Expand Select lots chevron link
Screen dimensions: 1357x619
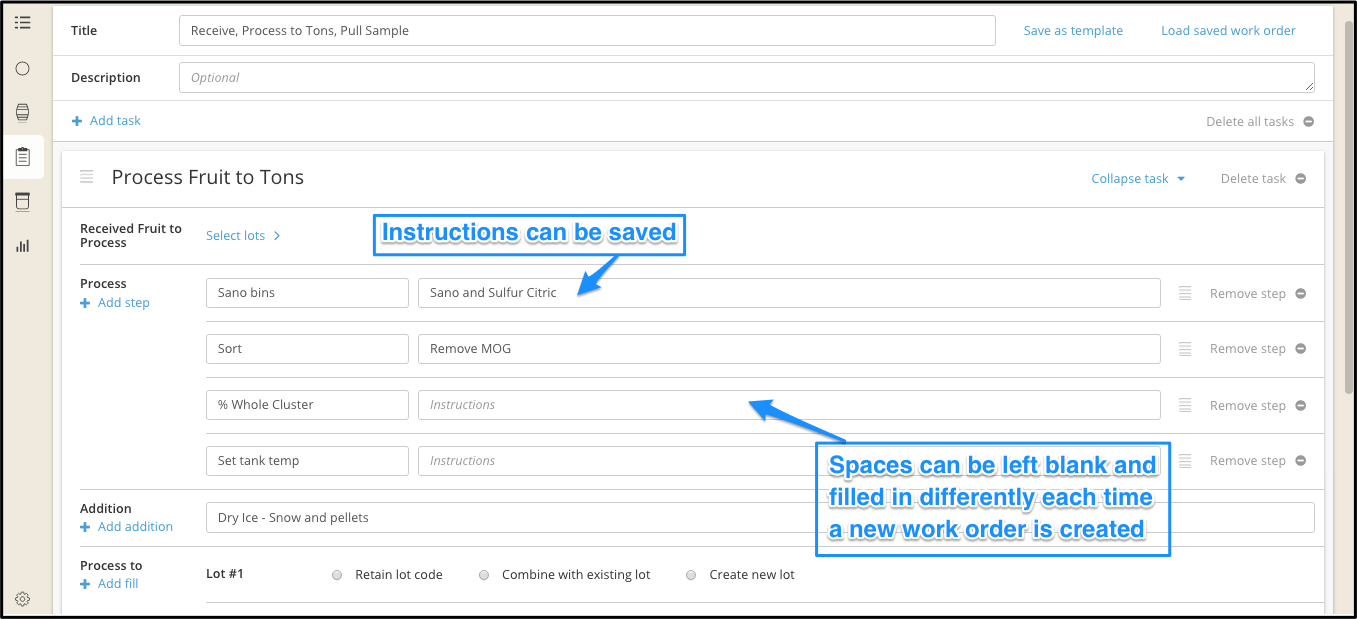click(x=243, y=236)
